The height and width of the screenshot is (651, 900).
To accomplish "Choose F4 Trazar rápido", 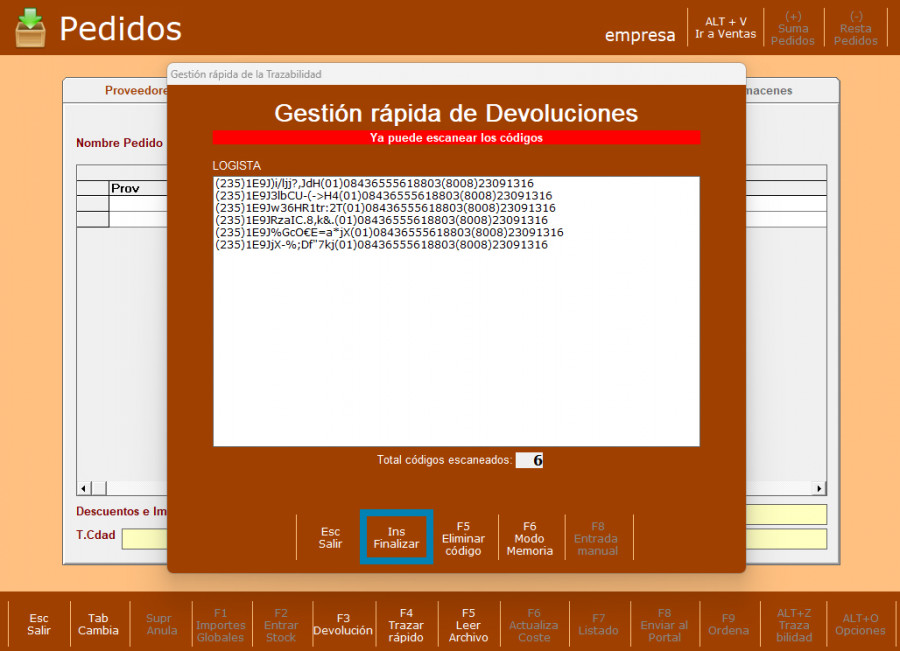I will [406, 623].
